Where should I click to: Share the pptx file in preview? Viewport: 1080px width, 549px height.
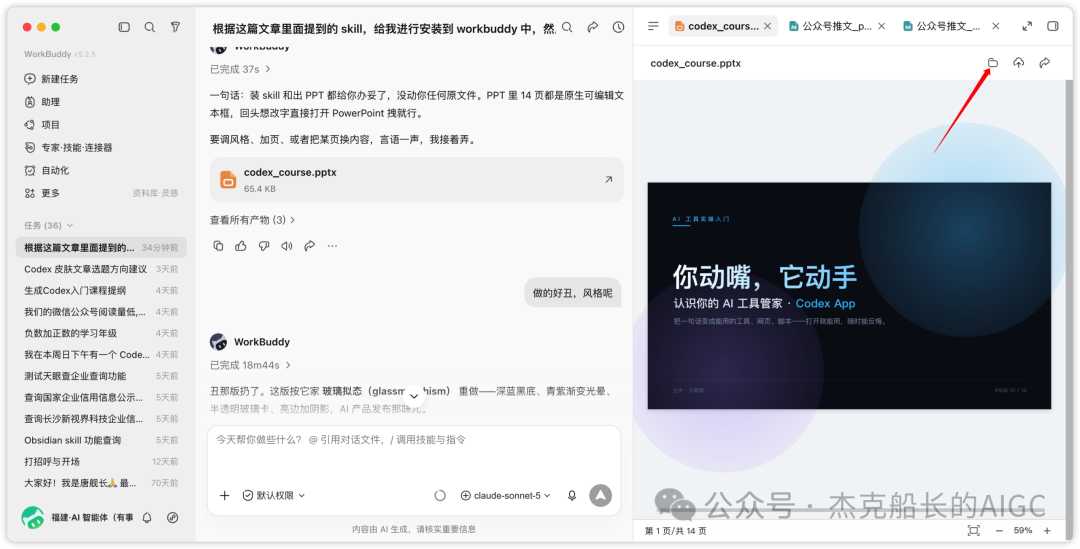[1044, 63]
